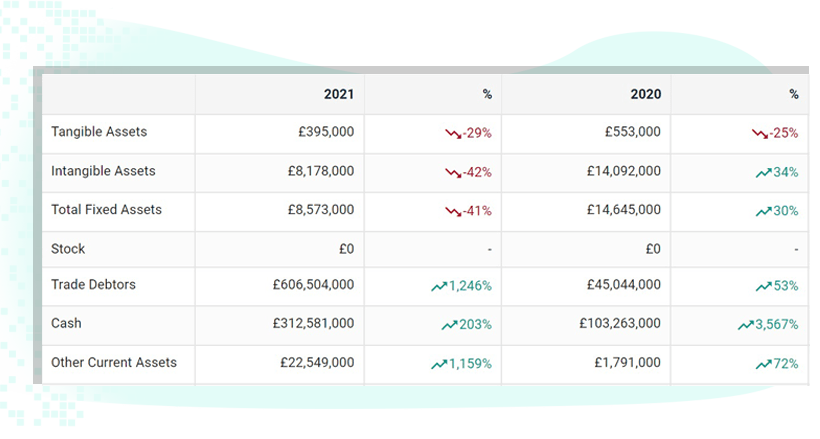
Task: Click the down-trend arrow next to -41%
Action: (453, 211)
